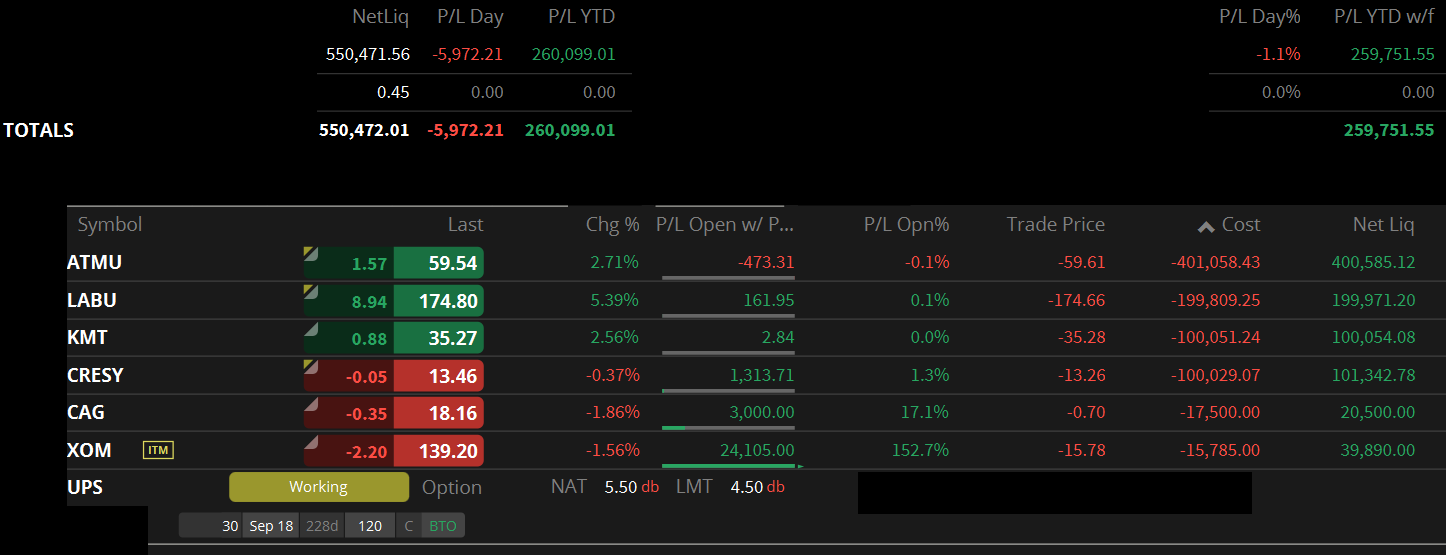1446x555 pixels.
Task: Click the P/L Day header in totals
Action: point(470,16)
